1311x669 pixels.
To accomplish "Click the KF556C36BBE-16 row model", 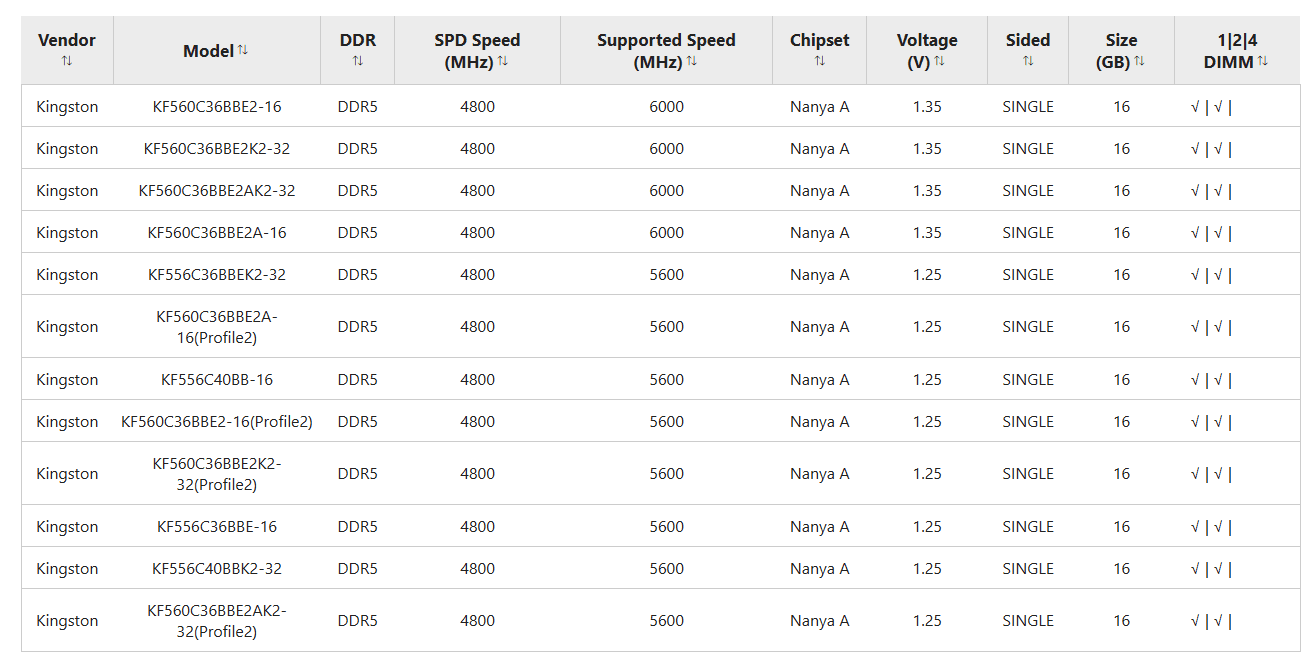I will click(217, 526).
